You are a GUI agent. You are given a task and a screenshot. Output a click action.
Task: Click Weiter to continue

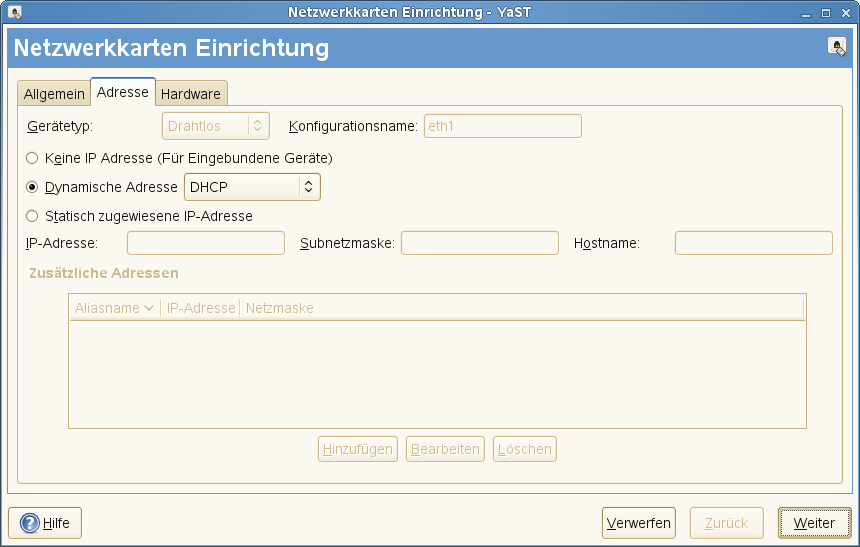click(814, 523)
